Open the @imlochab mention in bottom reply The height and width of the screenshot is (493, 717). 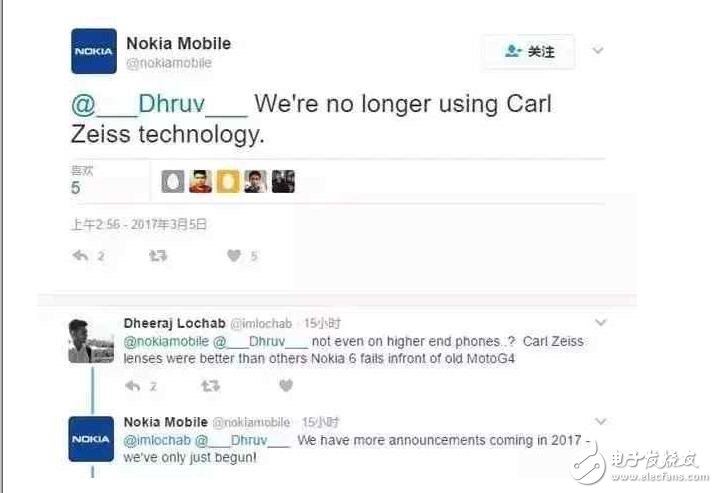coord(157,439)
